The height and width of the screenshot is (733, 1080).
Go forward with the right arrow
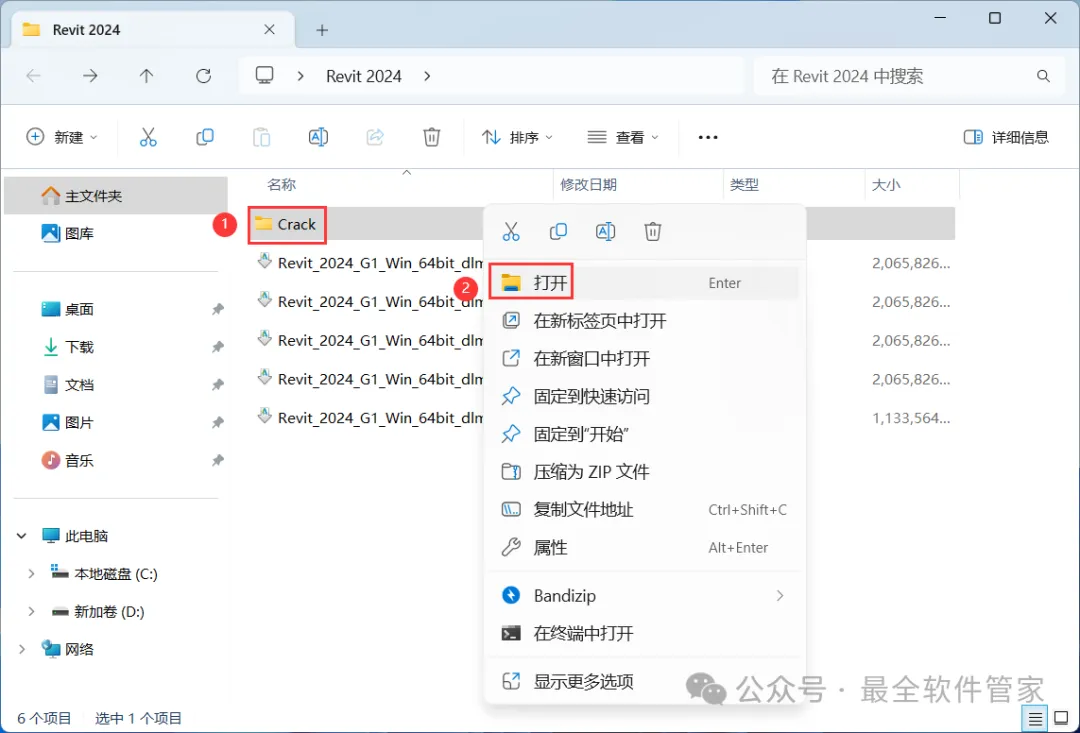pyautogui.click(x=90, y=76)
